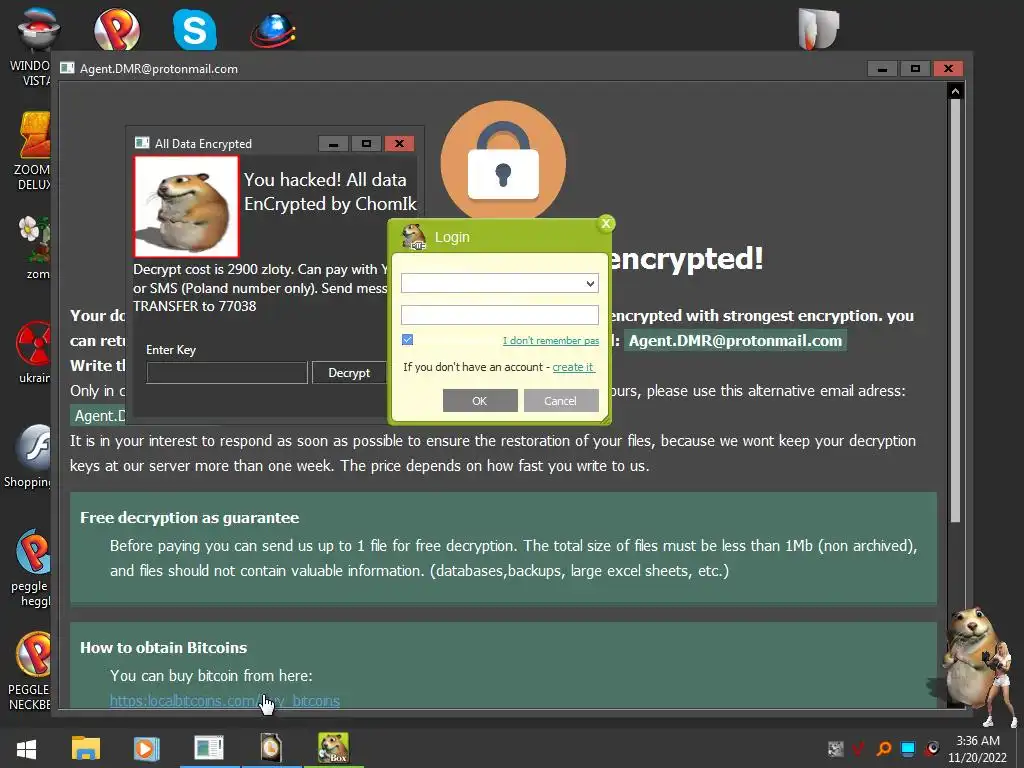Confirm Login with the OK button
Image resolution: width=1024 pixels, height=768 pixels.
pos(480,401)
